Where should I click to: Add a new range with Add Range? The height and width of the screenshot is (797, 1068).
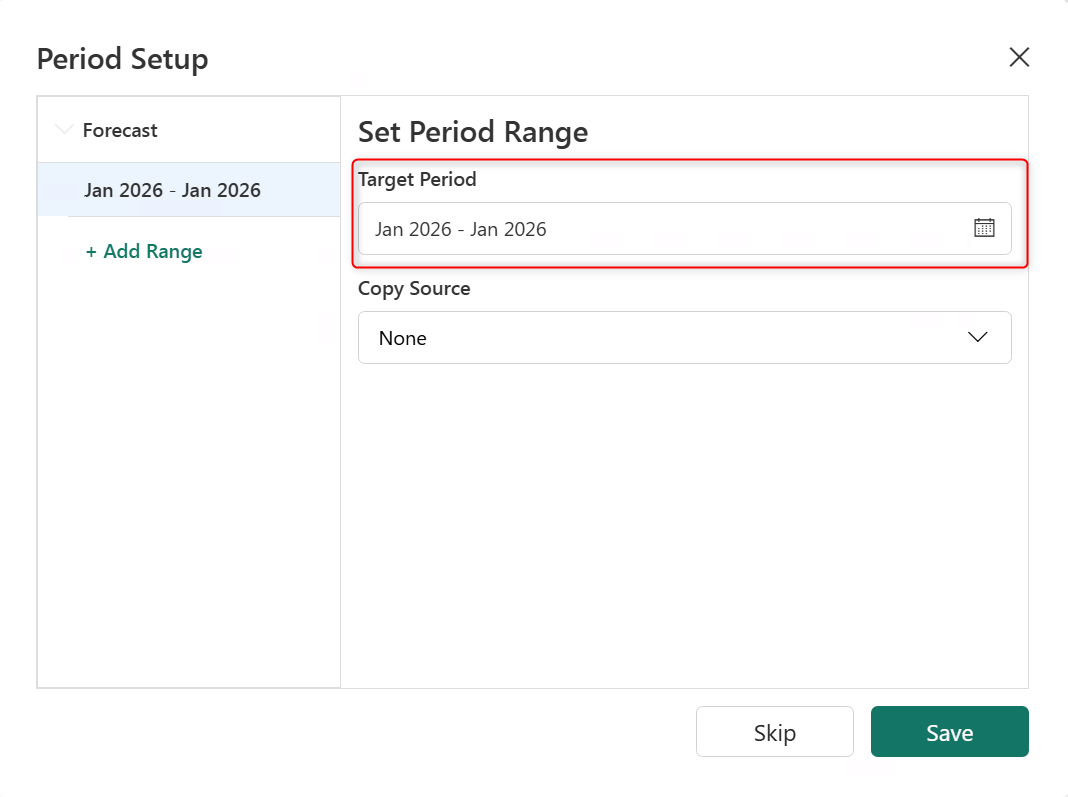(x=144, y=252)
